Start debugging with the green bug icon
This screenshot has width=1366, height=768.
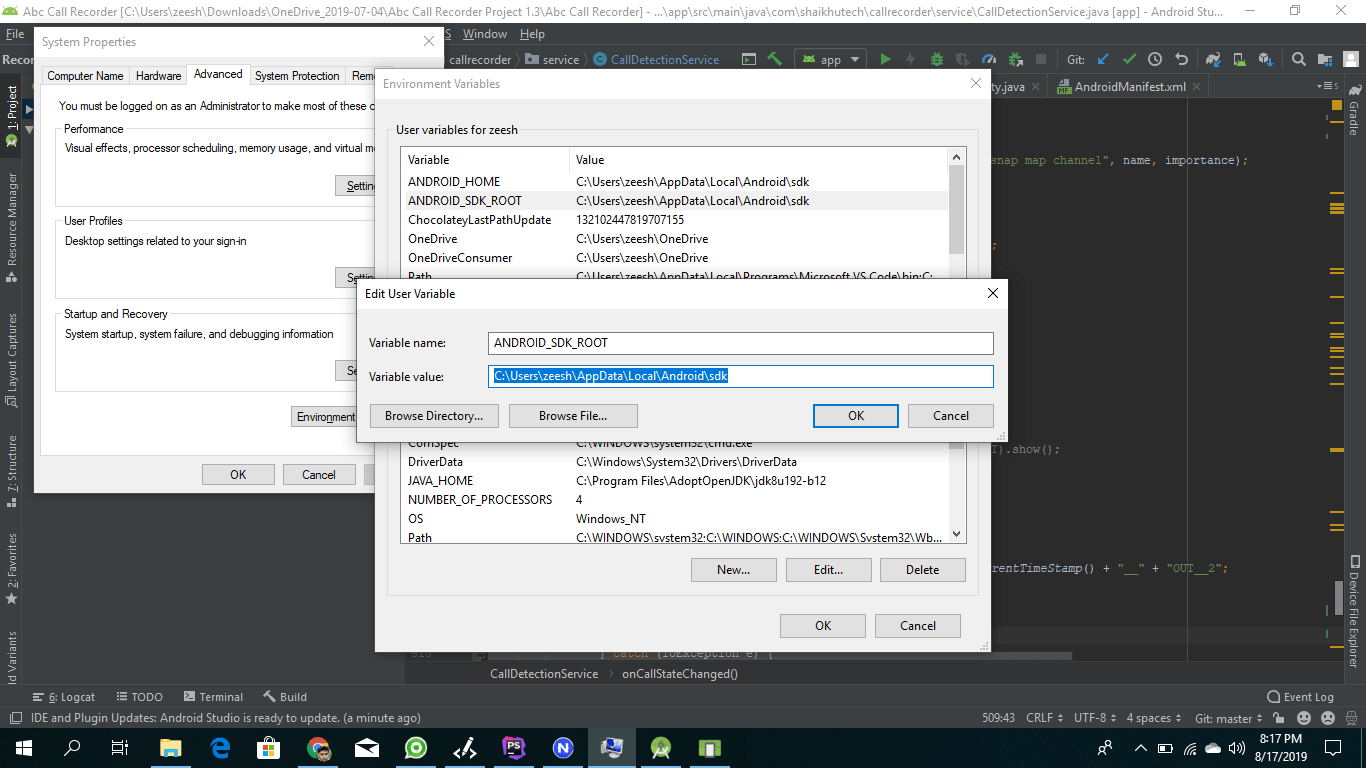pos(937,59)
